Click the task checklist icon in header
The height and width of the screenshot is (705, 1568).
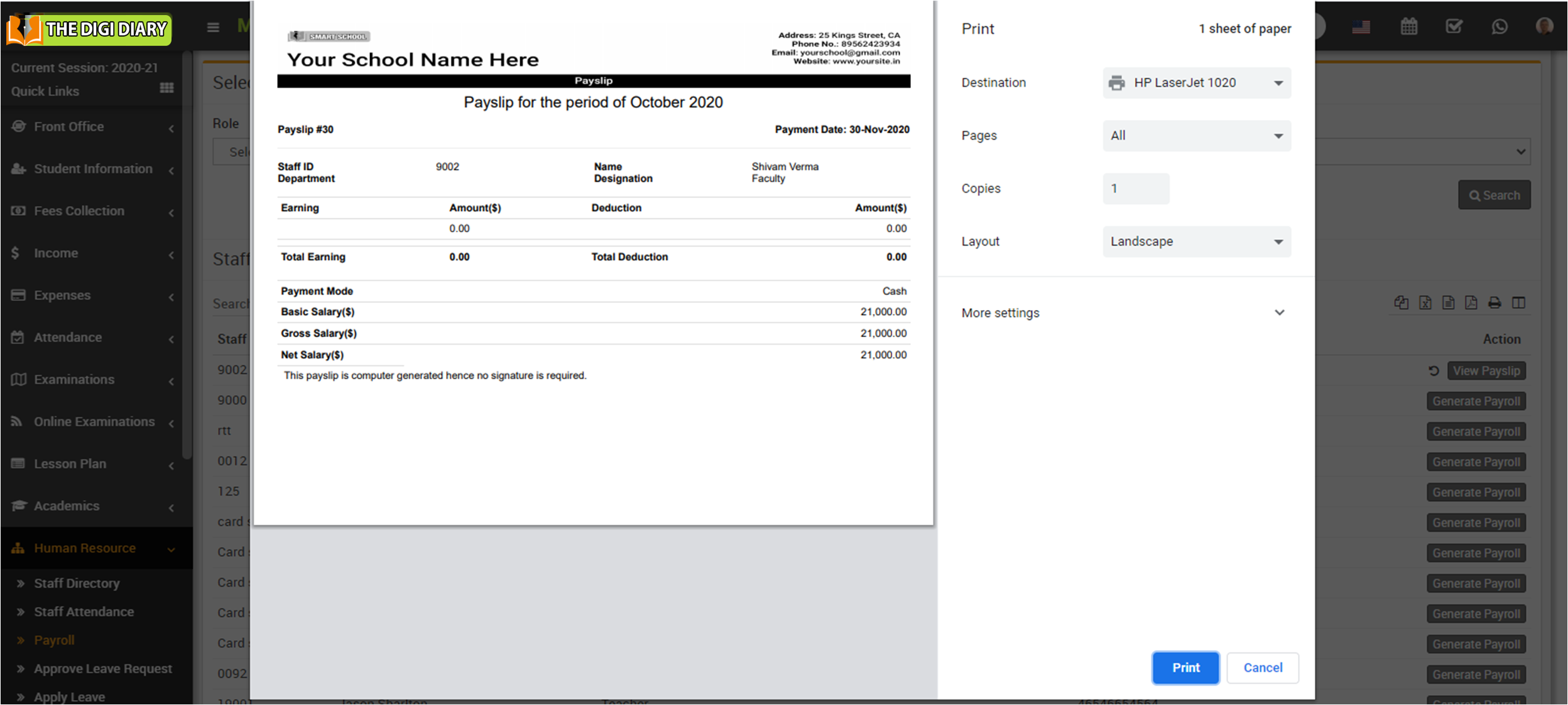click(x=1454, y=26)
